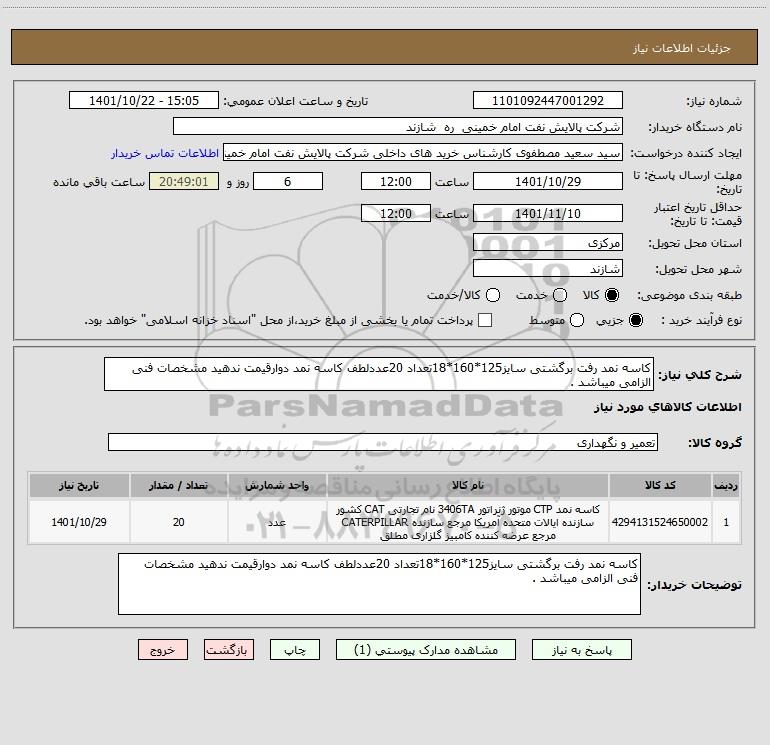Click the ساعت باقی مانده label
This screenshot has height=745, width=770.
(x=99, y=182)
